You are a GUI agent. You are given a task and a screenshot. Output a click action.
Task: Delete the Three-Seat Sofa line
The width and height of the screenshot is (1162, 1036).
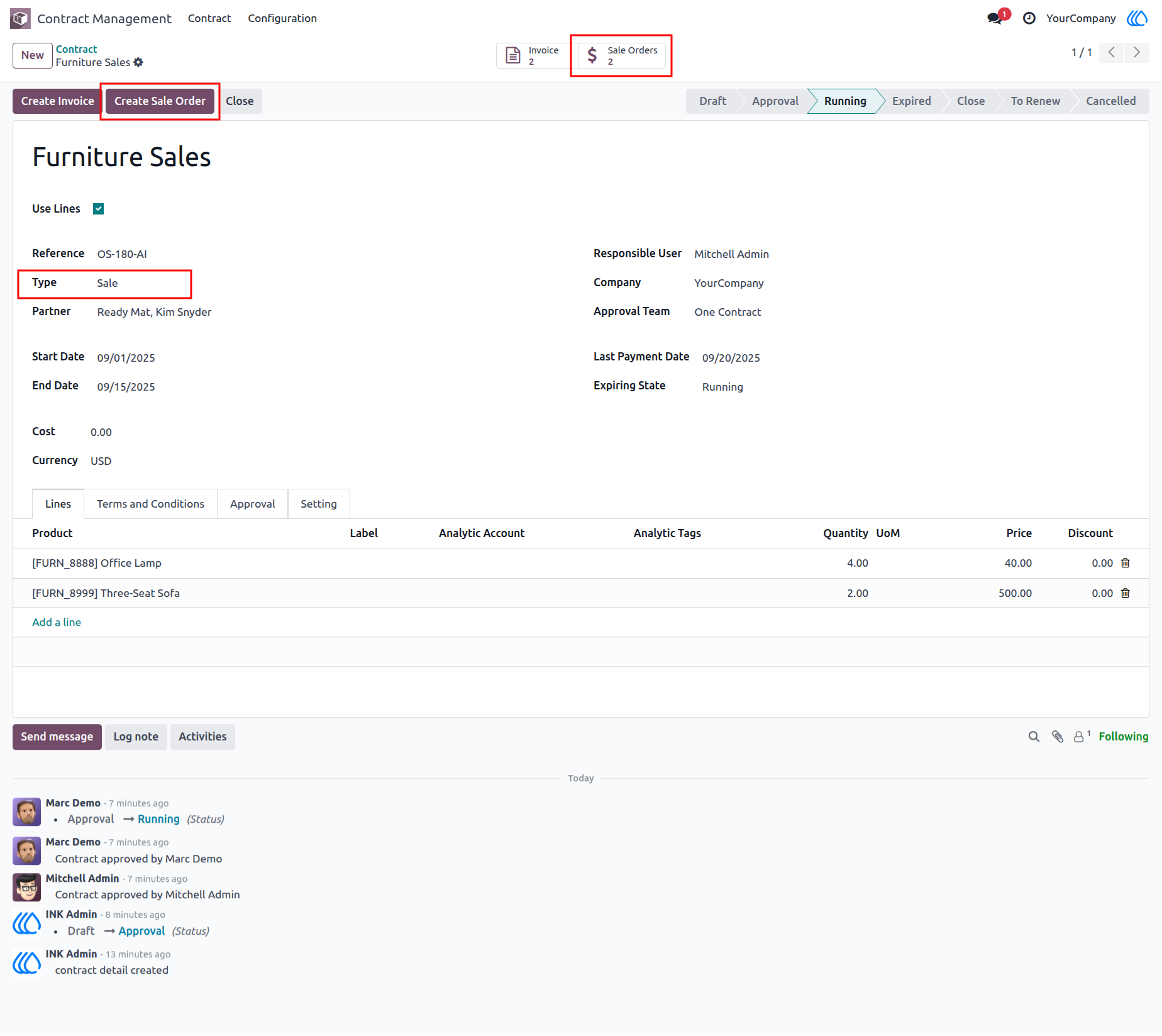[x=1126, y=593]
